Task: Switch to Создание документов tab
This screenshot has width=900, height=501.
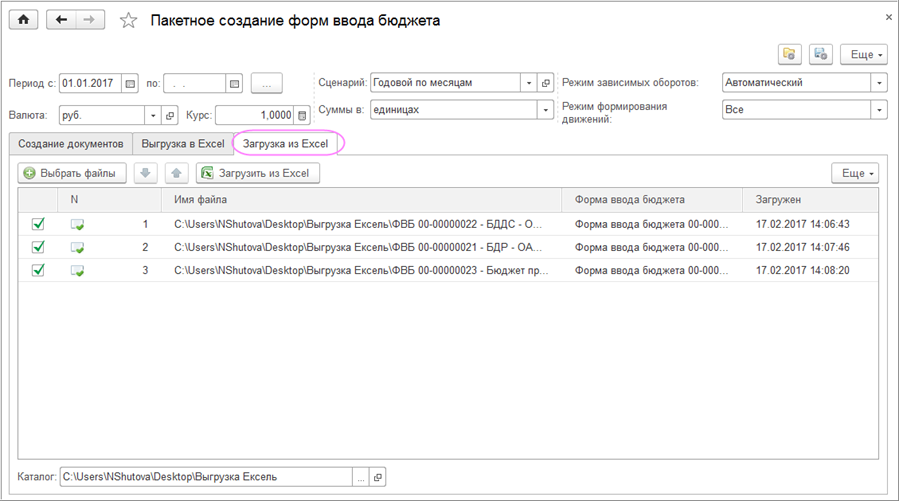Action: (x=70, y=144)
